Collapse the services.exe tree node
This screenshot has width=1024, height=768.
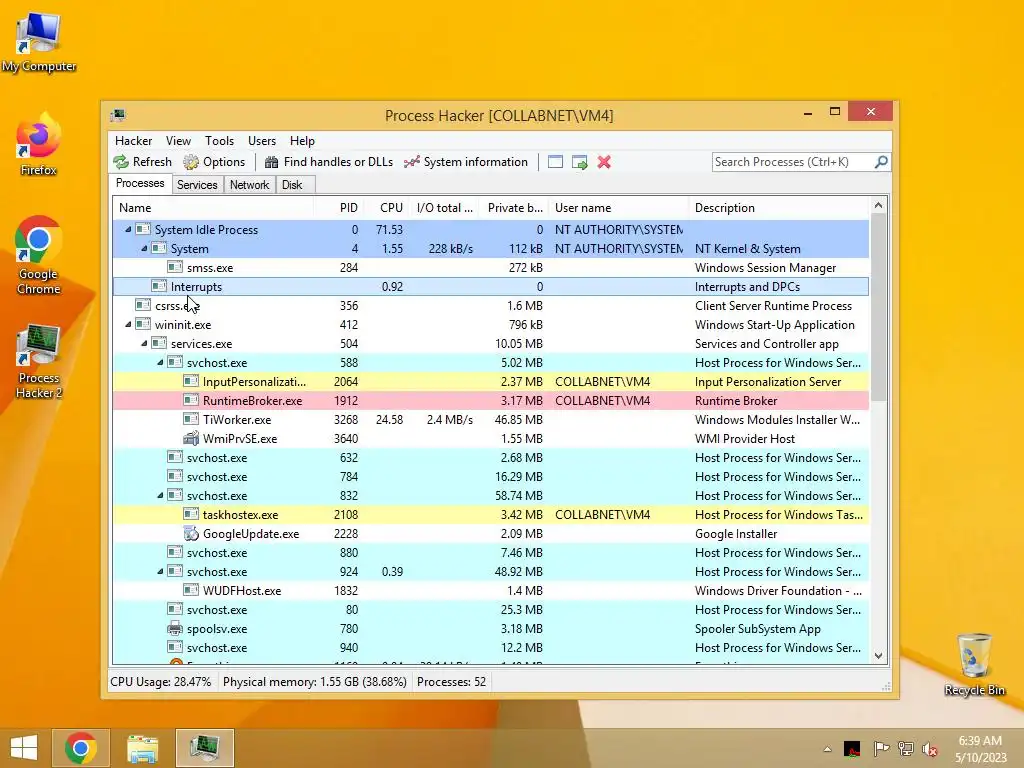click(144, 343)
